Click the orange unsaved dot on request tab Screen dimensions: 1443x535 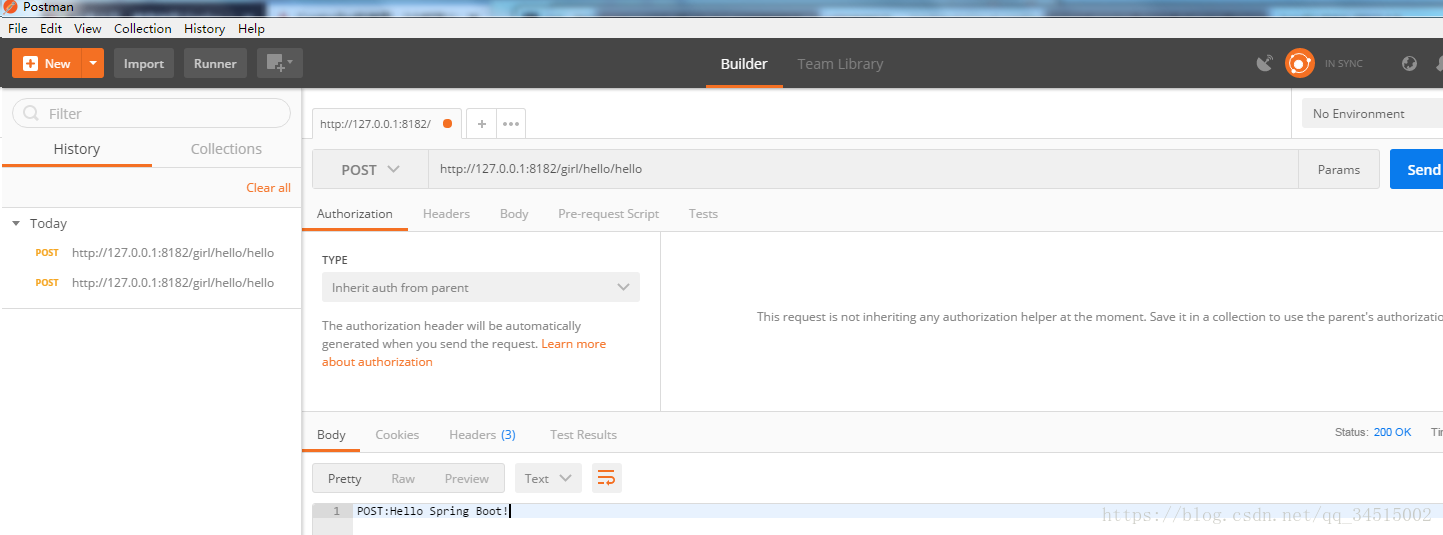(447, 124)
